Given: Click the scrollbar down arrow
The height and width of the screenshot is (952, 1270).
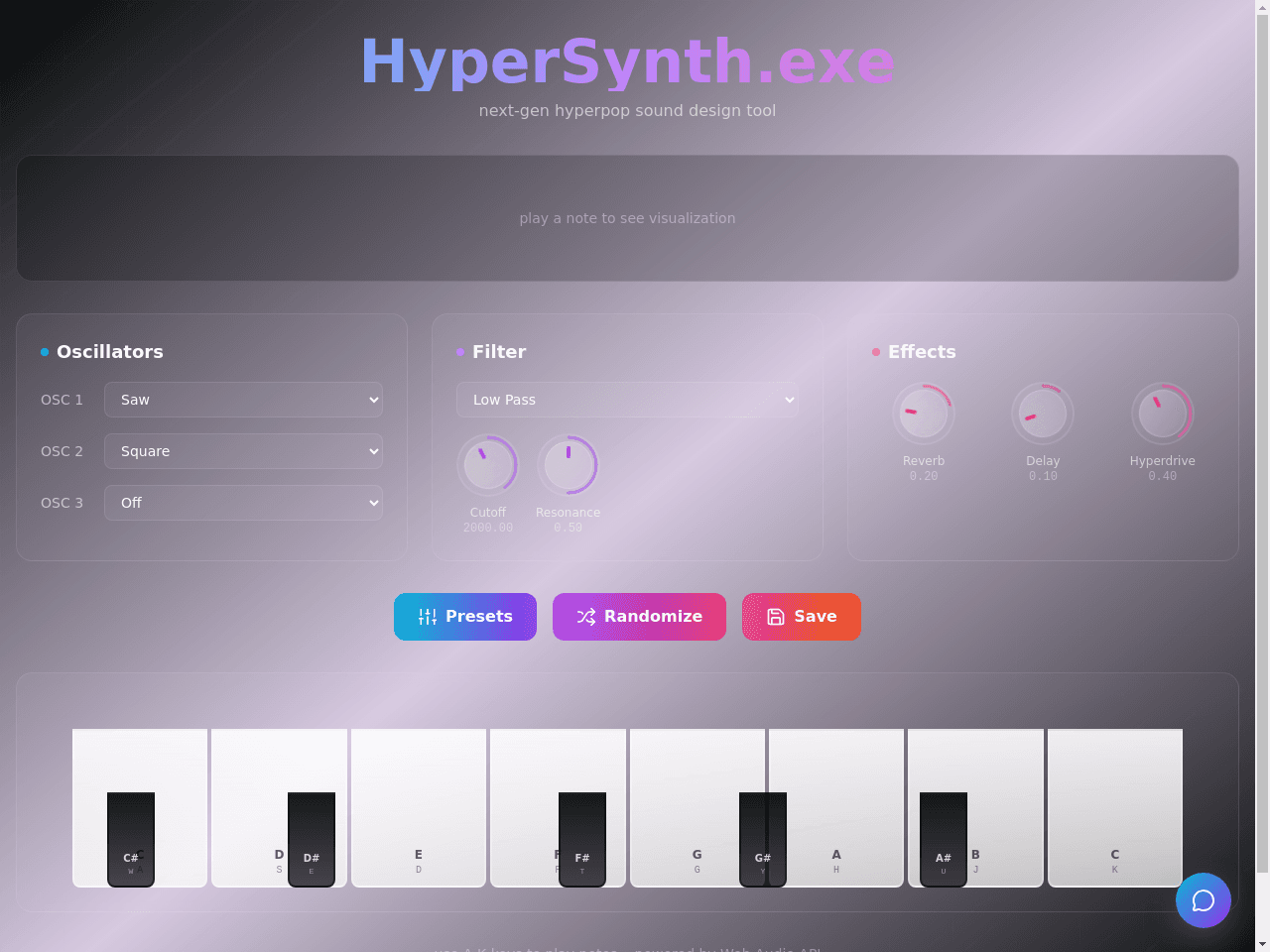Looking at the screenshot, I should point(1262,944).
